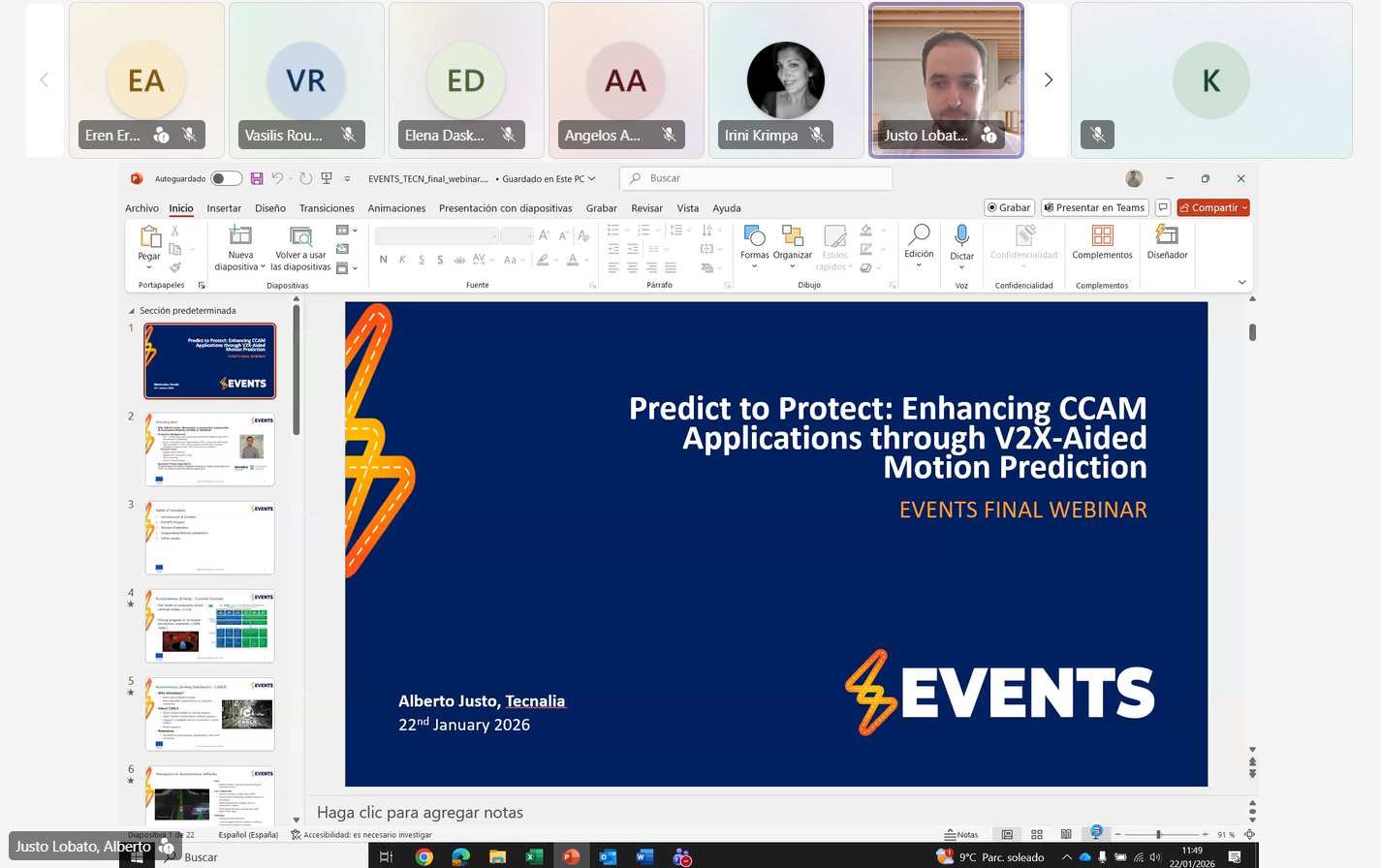Image resolution: width=1381 pixels, height=868 pixels.
Task: Collapse the ribbon using the chevron
Action: [x=1241, y=282]
